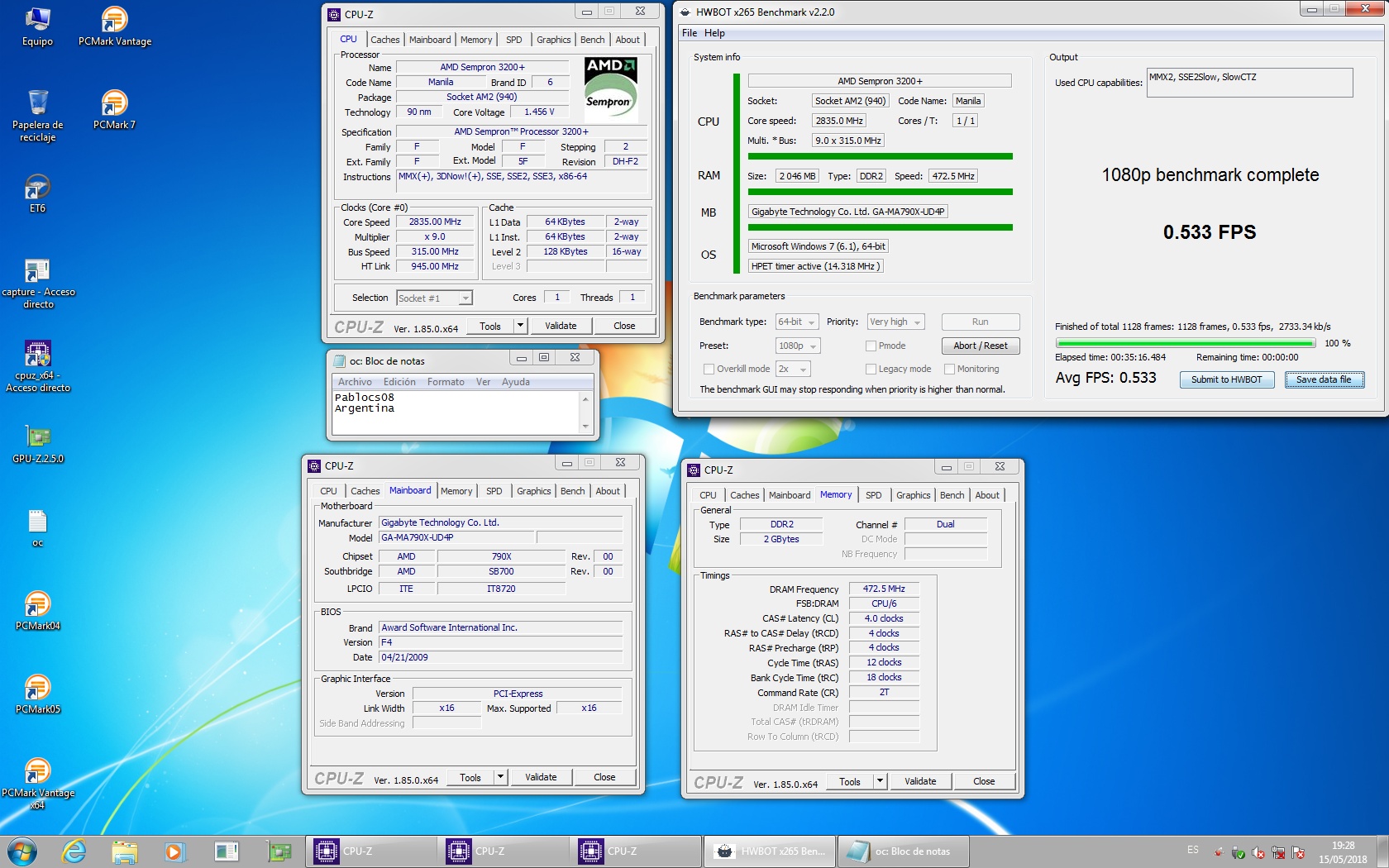
Task: Open Windows Explorer folder in taskbar
Action: pyautogui.click(x=124, y=851)
